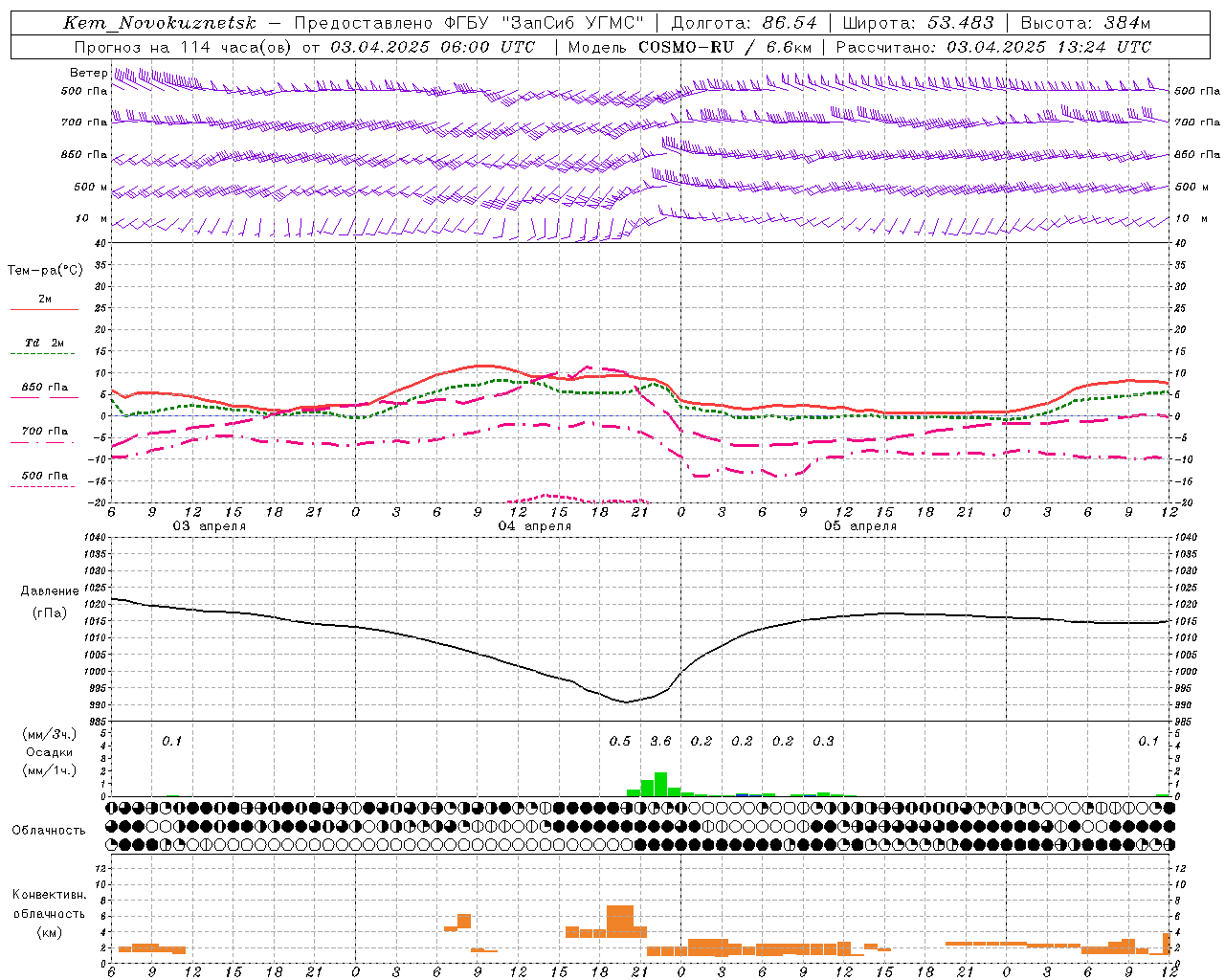Click the left 10 м wind level label
The width and height of the screenshot is (1225, 980).
(x=91, y=218)
